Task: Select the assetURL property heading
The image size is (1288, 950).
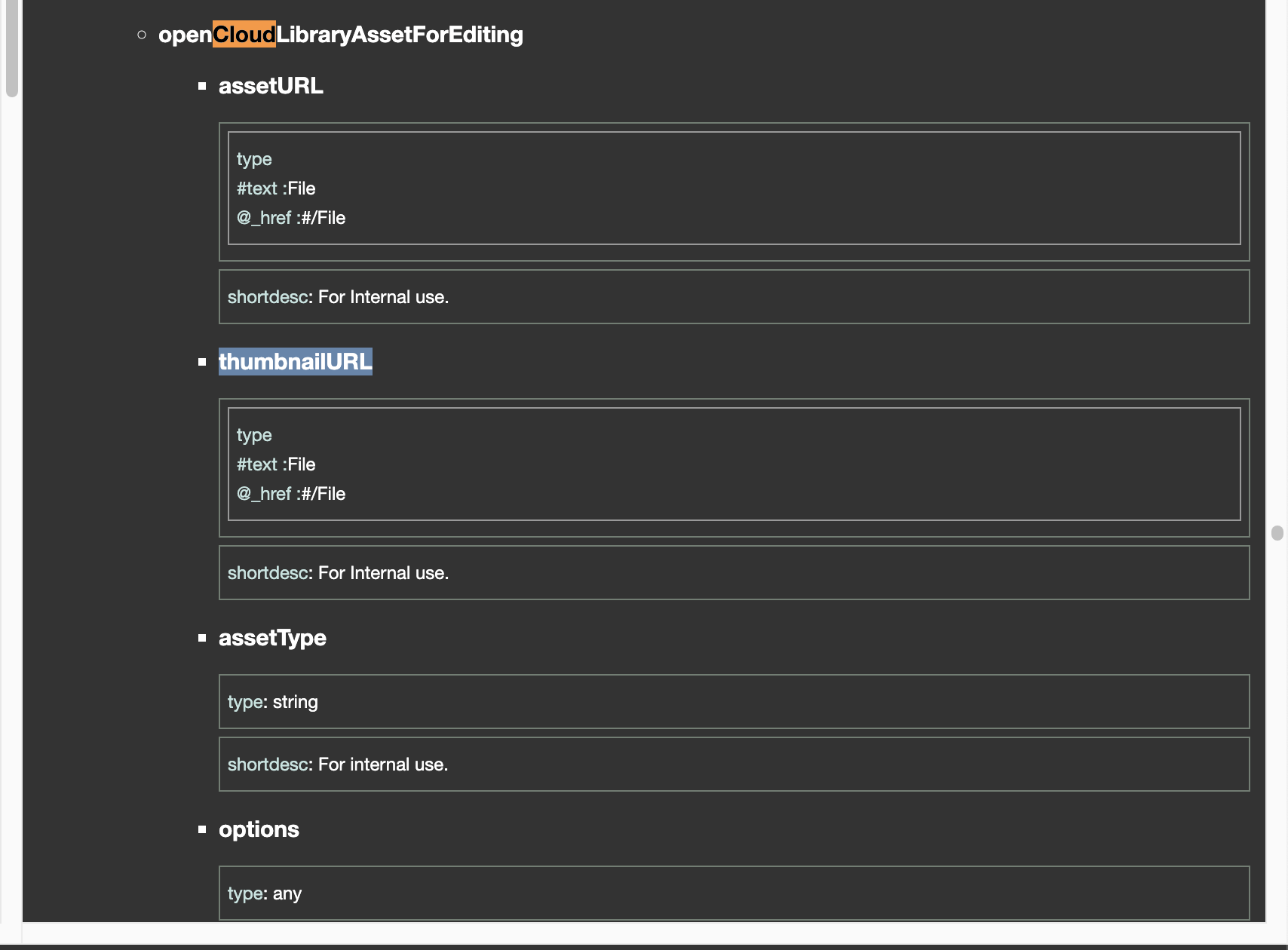Action: [271, 86]
